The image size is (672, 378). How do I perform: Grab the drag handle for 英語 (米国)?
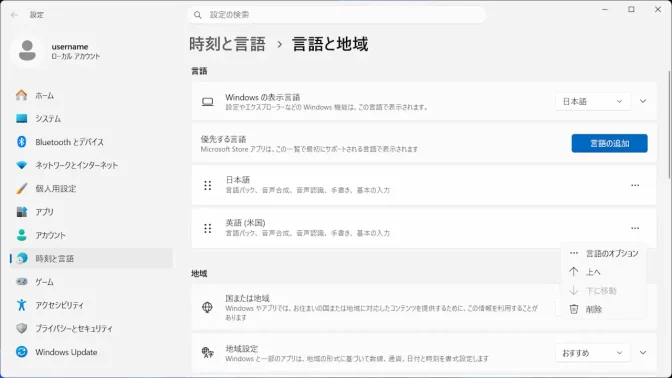pos(207,228)
